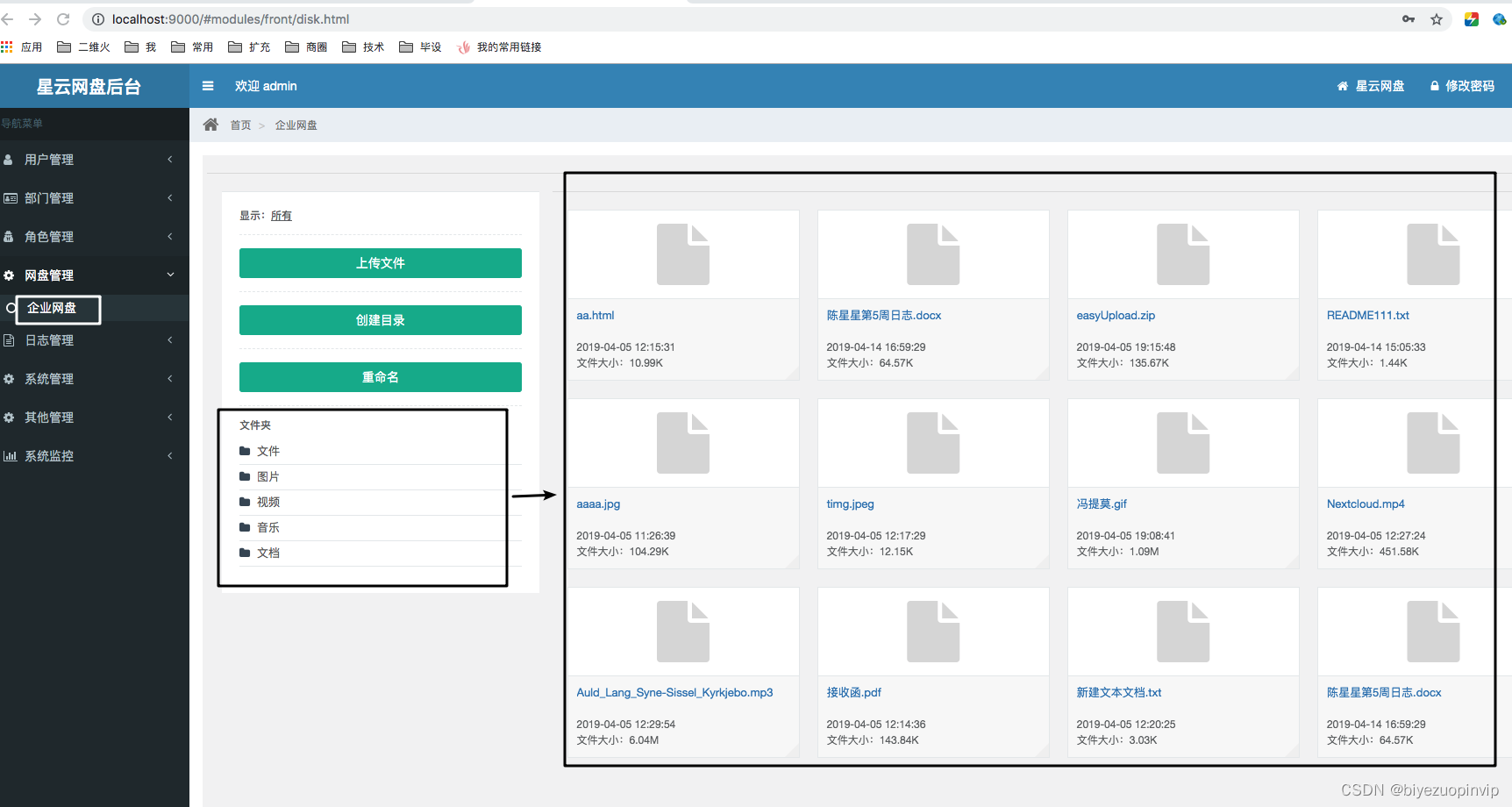Screen dimensions: 1512x807
Task: Click the 所有 display filter link
Action: (282, 216)
